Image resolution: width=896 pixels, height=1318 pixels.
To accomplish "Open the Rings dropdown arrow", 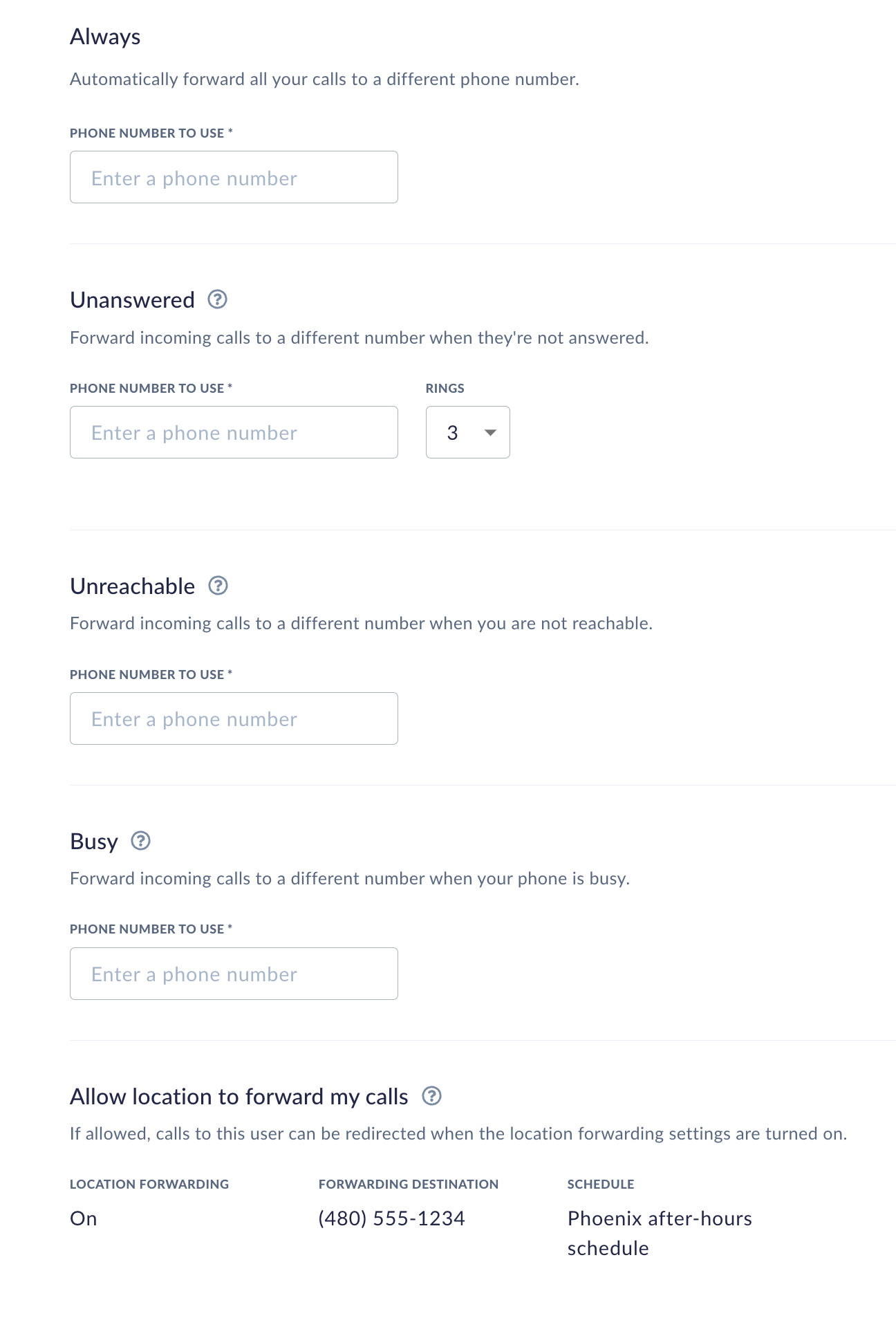I will pos(489,433).
